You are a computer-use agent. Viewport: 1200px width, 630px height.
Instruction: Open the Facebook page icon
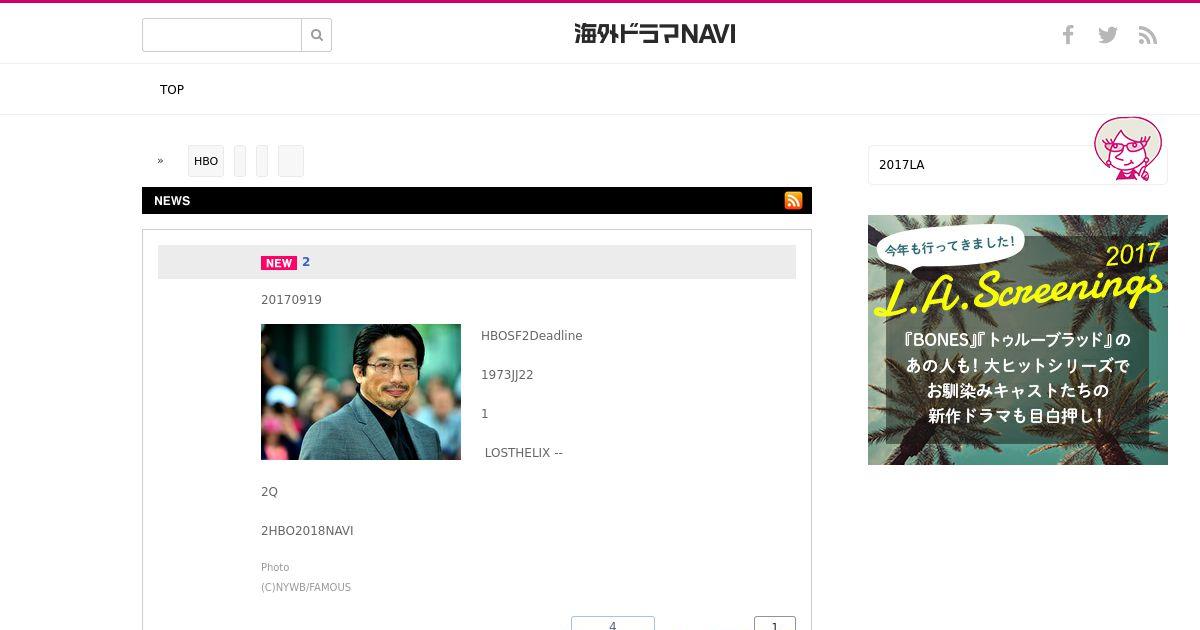click(x=1068, y=35)
